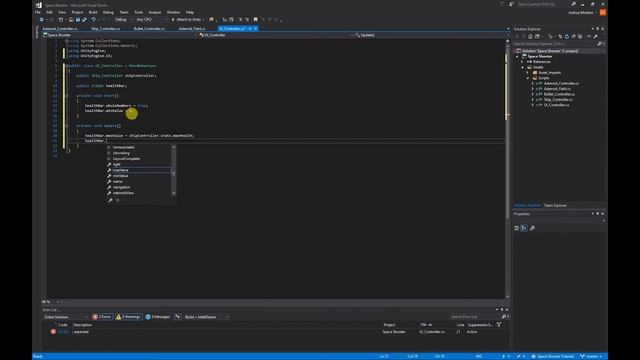Click the Collapse All icon in Solution Explorer
The height and width of the screenshot is (360, 640).
(573, 36)
